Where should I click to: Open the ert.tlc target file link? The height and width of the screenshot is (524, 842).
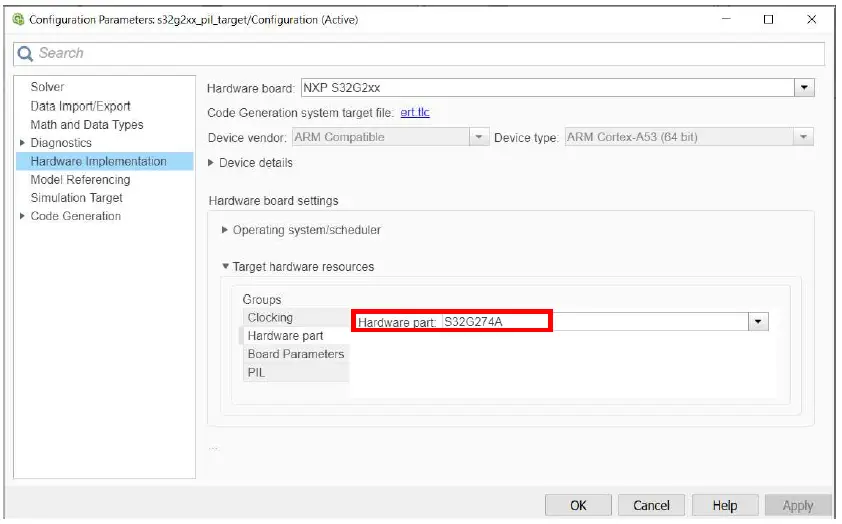pos(415,112)
